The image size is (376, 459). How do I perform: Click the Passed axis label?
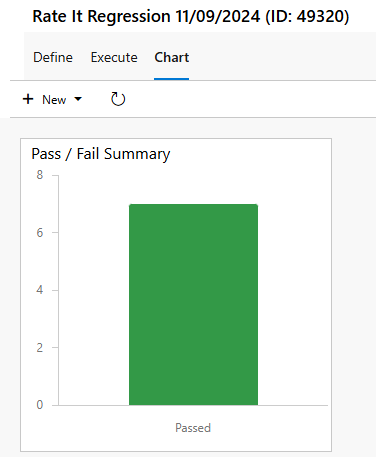(x=193, y=428)
